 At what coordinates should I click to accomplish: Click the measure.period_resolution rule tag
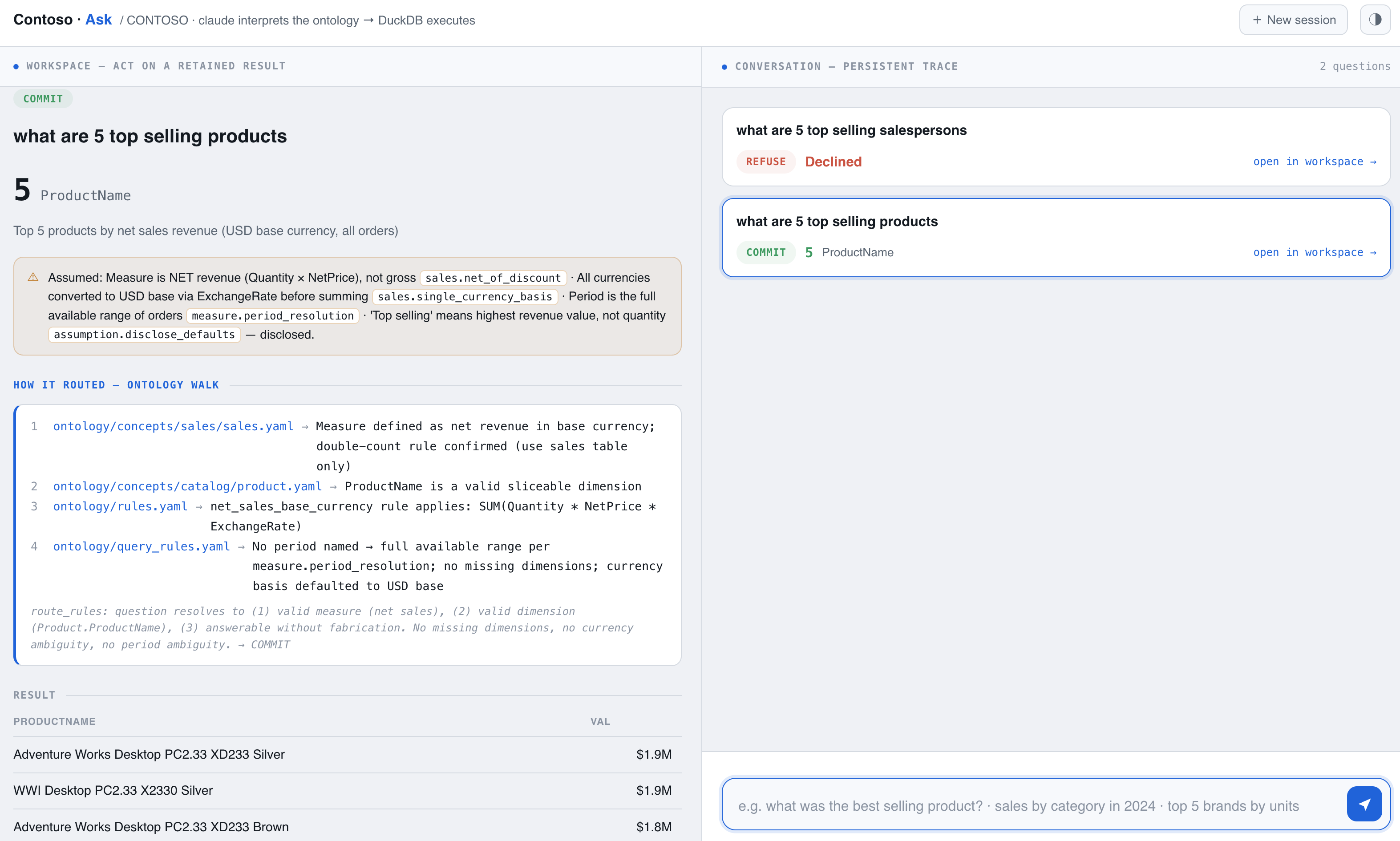coord(272,315)
